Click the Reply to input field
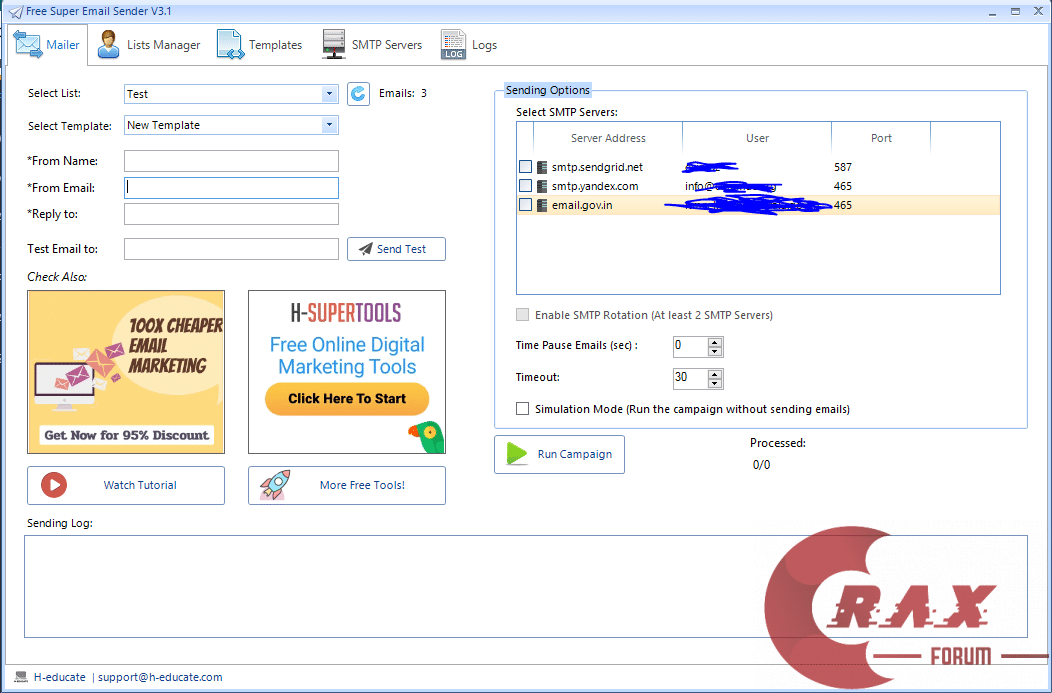 pyautogui.click(x=231, y=214)
